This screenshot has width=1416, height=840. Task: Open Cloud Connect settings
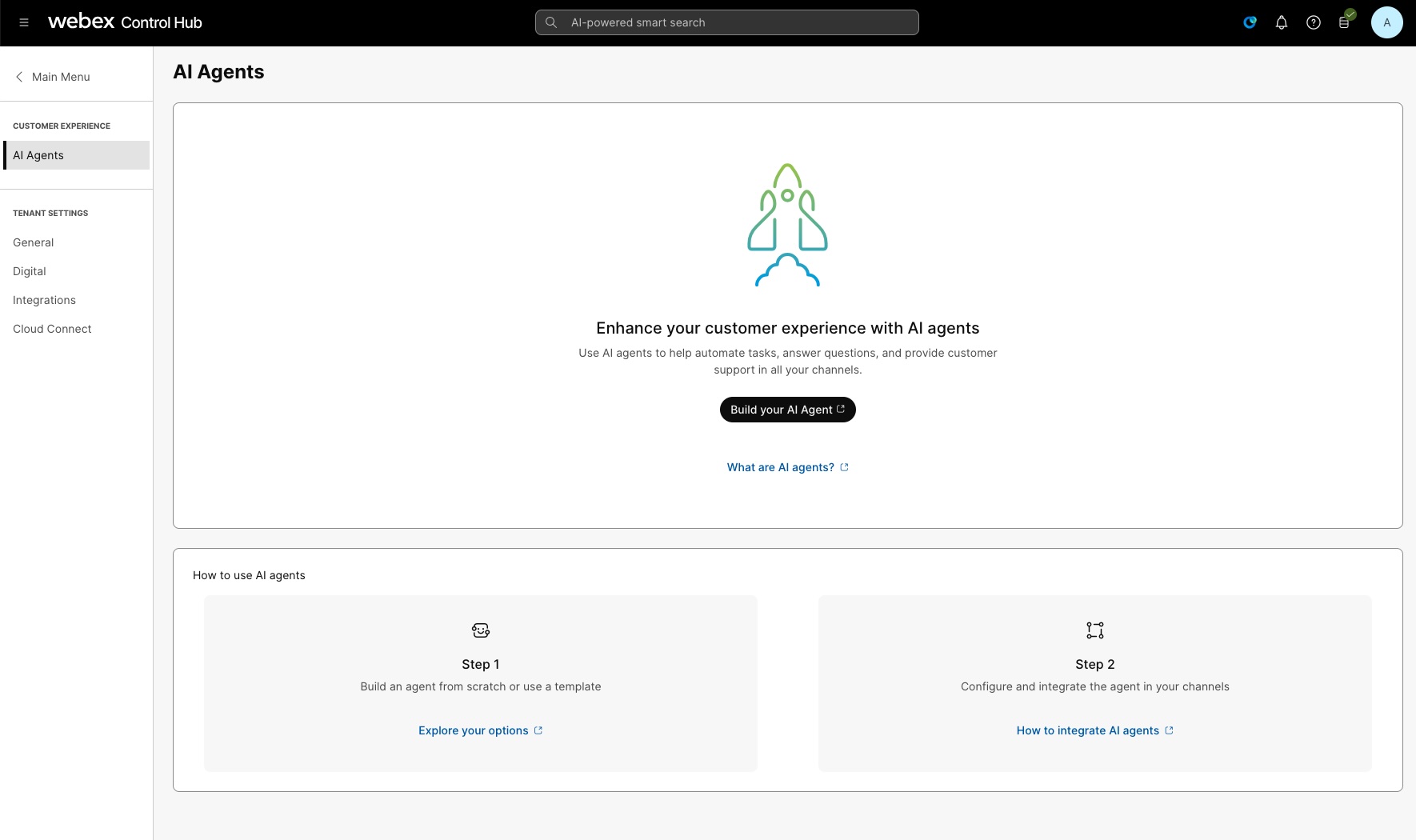(x=52, y=329)
